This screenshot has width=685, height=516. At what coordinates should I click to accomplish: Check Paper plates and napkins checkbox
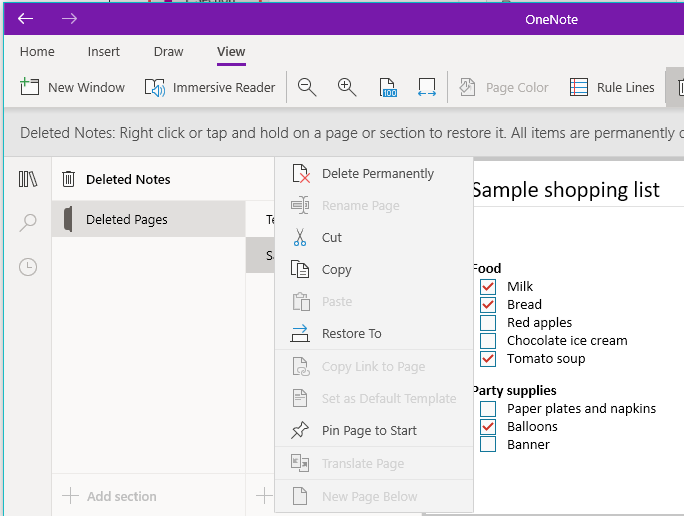[x=488, y=409]
